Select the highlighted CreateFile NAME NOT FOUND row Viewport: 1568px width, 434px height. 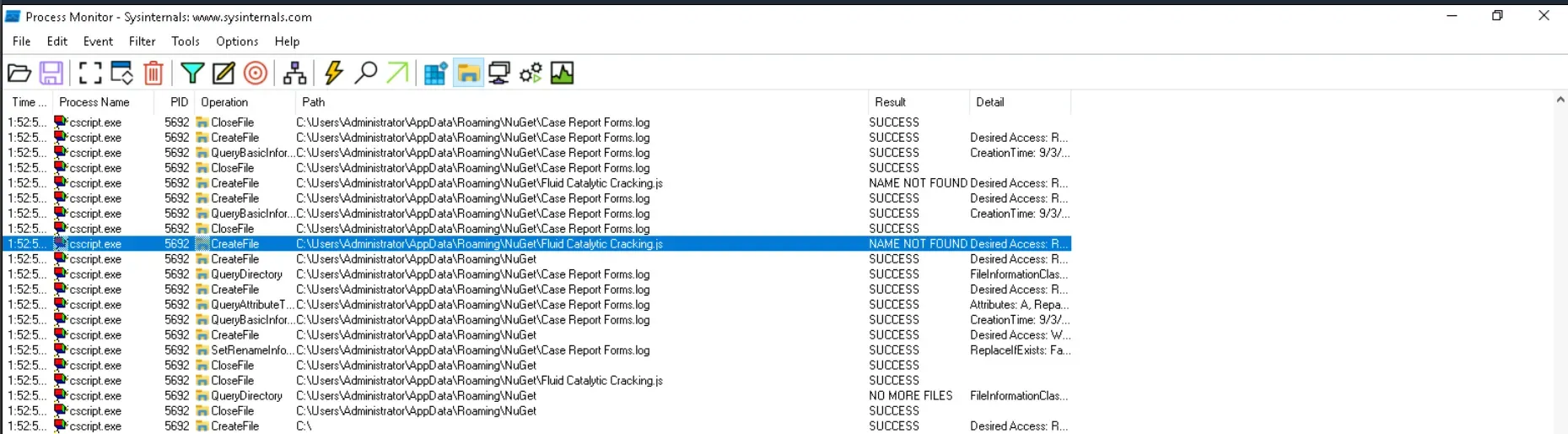tap(538, 244)
